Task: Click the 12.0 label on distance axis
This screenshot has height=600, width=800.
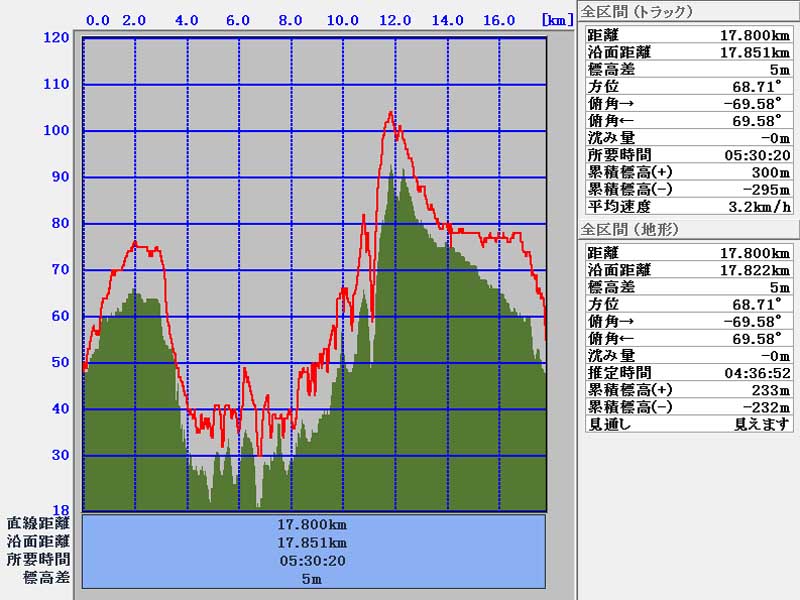Action: pos(395,20)
